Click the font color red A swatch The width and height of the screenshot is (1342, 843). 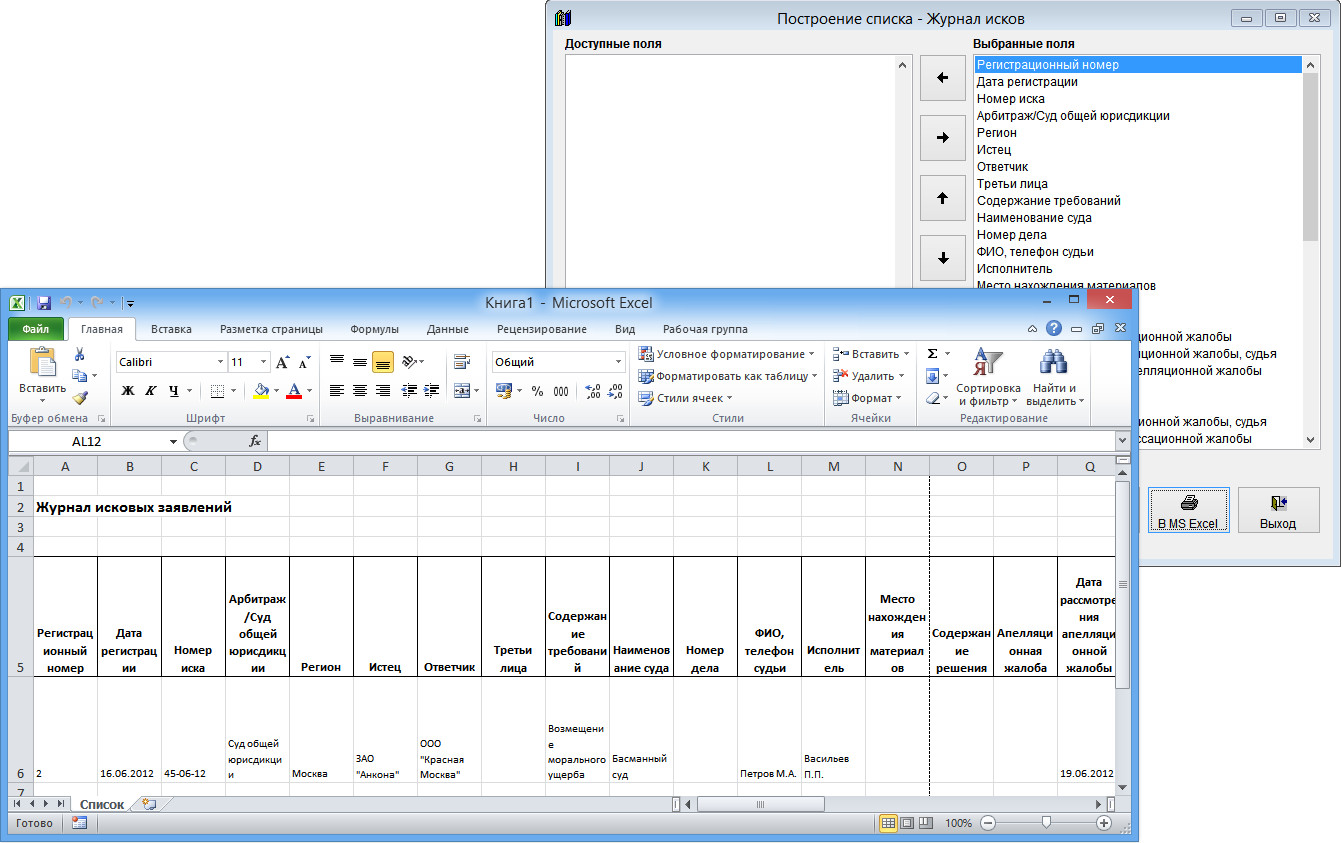click(x=294, y=391)
